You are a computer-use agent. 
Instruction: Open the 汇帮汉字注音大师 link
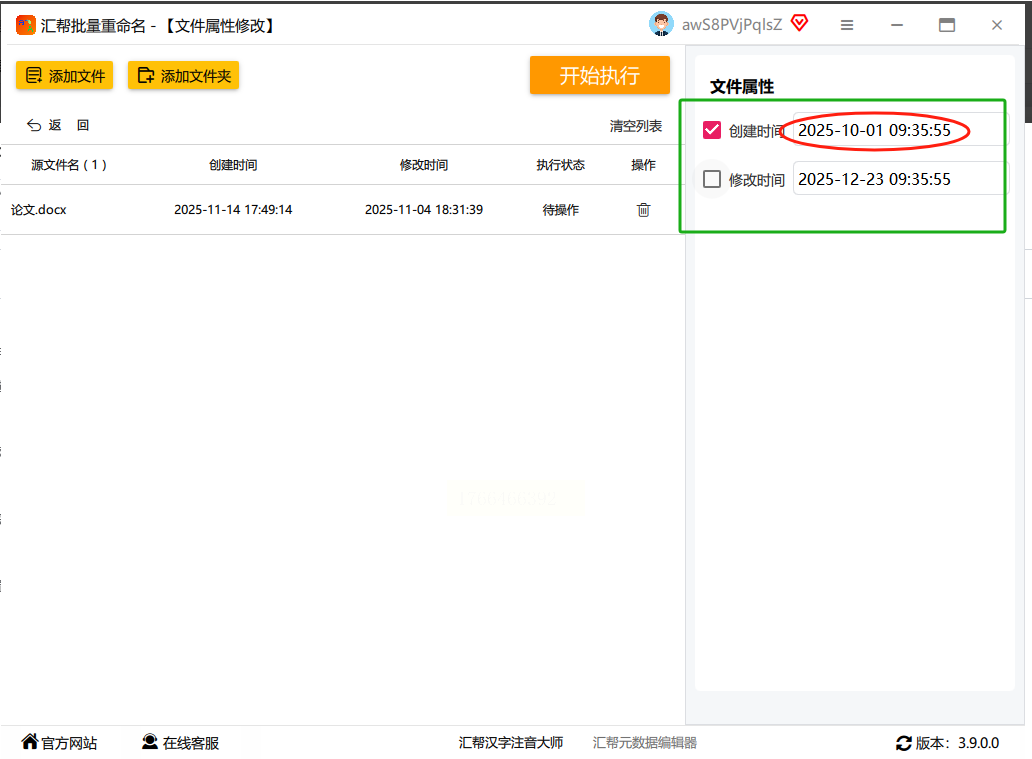tap(511, 743)
